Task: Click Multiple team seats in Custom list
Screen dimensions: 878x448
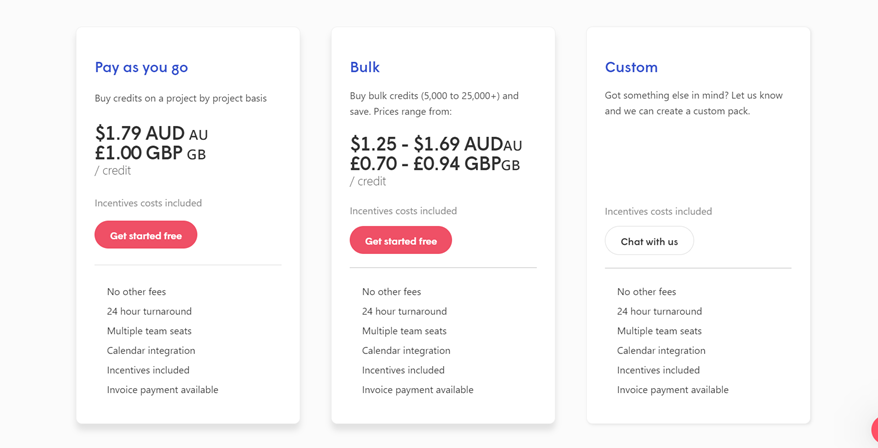Action: click(659, 331)
